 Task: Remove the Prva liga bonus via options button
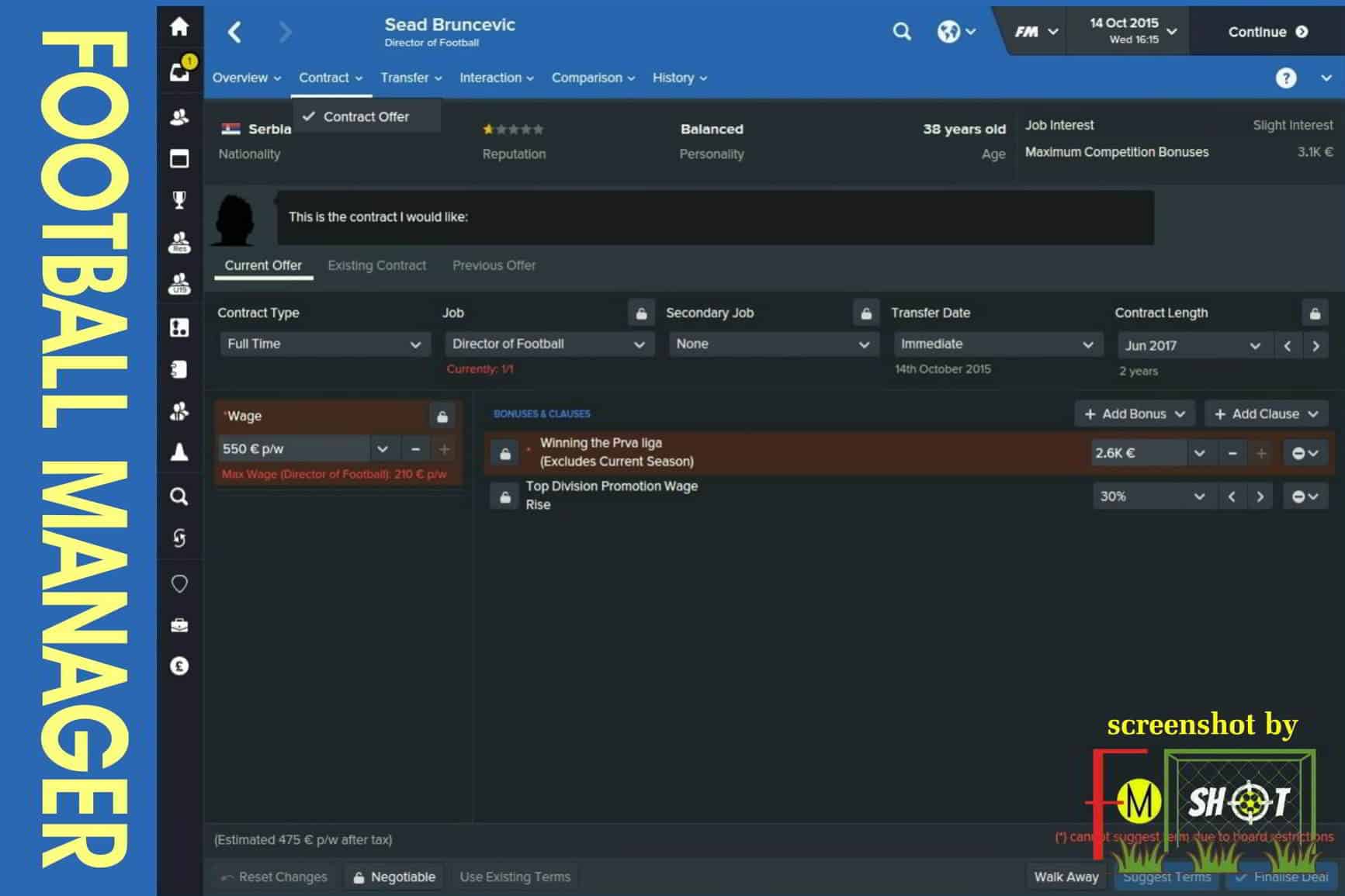(1305, 454)
